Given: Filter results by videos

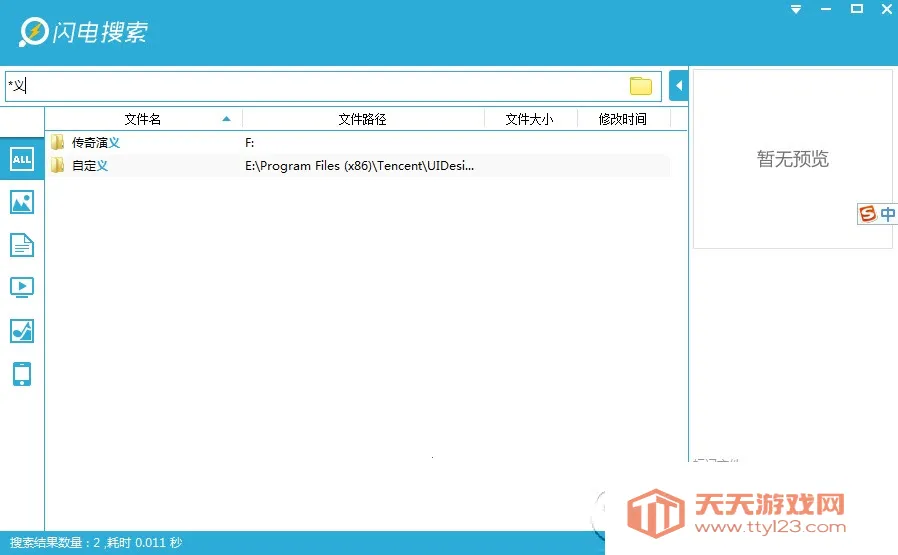Looking at the screenshot, I should [x=22, y=288].
